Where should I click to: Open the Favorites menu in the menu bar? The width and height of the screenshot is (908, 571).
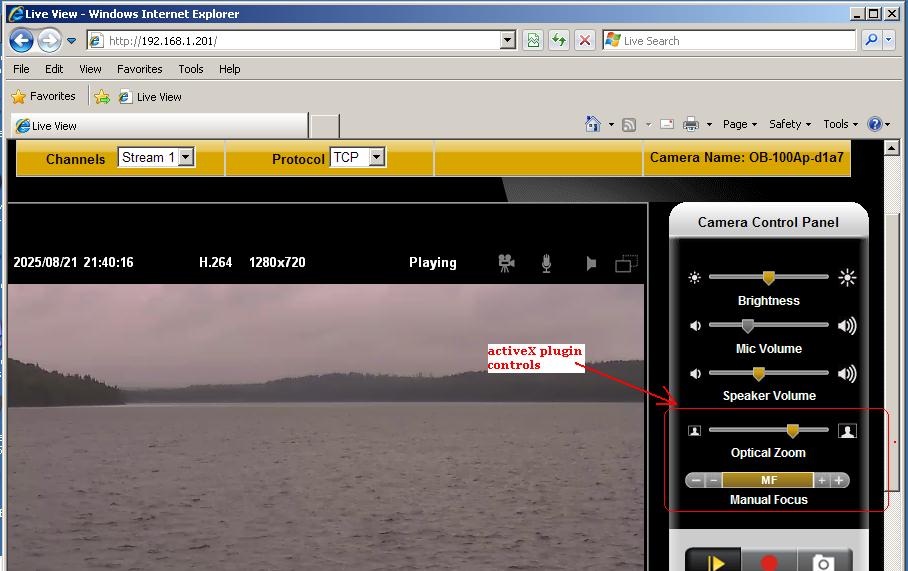(x=139, y=69)
